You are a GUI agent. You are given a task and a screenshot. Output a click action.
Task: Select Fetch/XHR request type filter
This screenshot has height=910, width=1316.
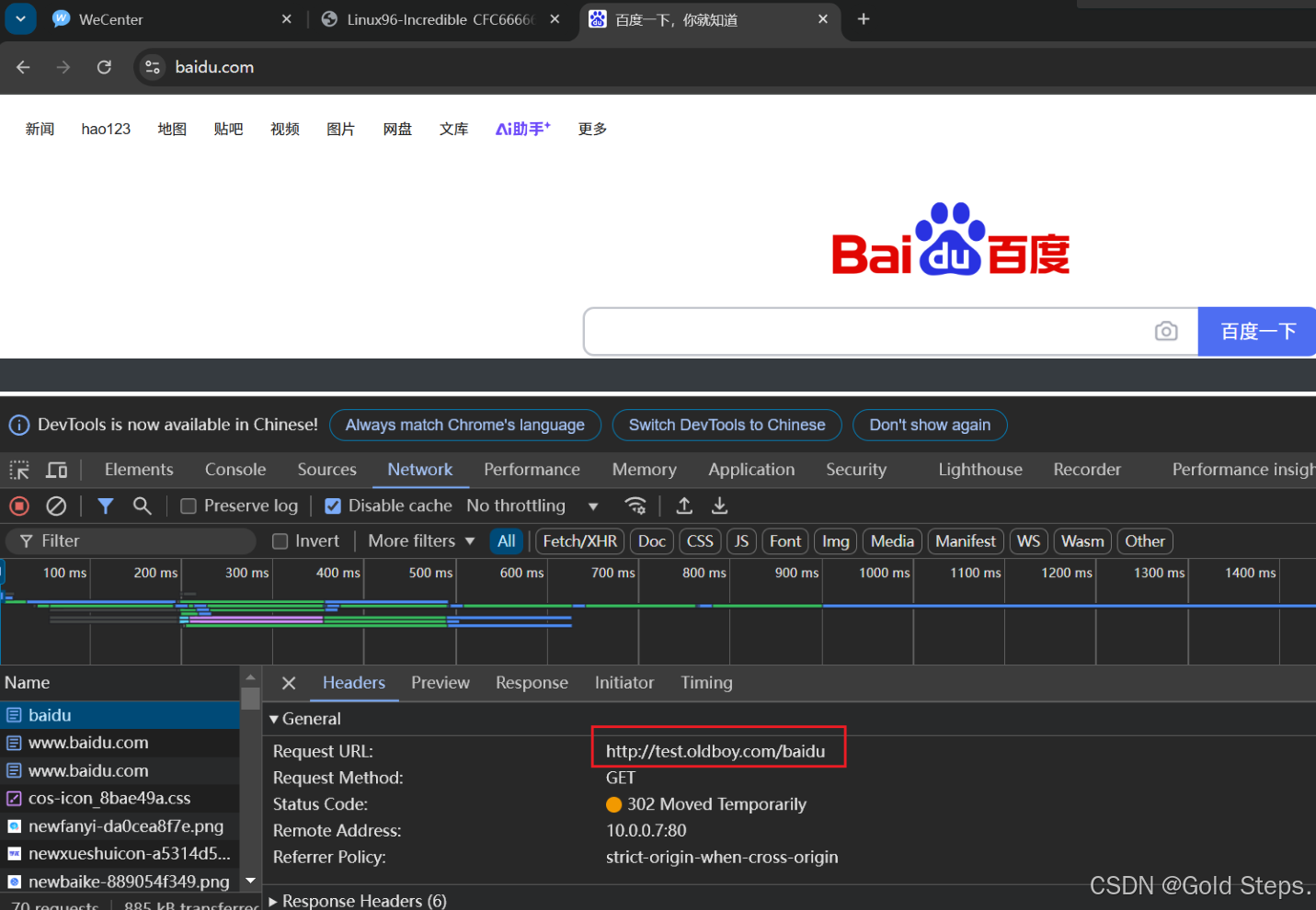coord(580,541)
